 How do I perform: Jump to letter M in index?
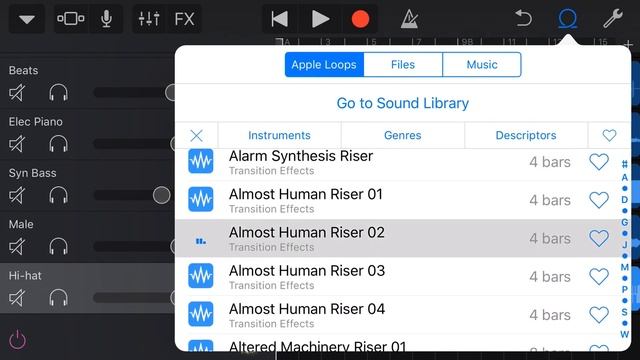pos(624,267)
